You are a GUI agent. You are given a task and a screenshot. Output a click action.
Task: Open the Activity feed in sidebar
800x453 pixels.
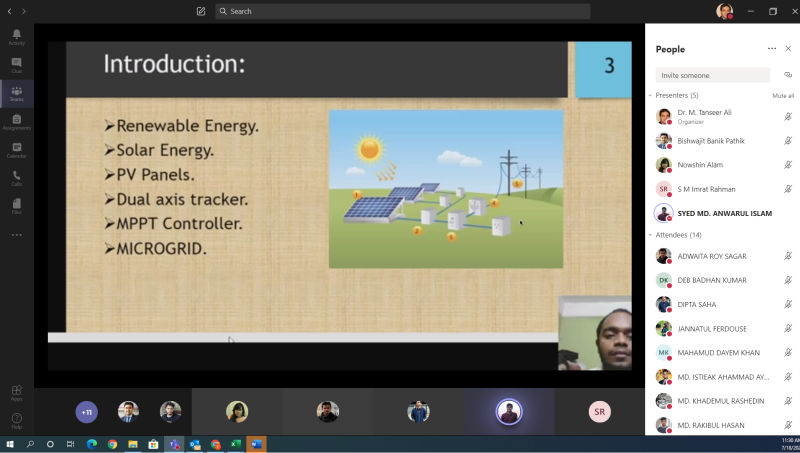(16, 37)
